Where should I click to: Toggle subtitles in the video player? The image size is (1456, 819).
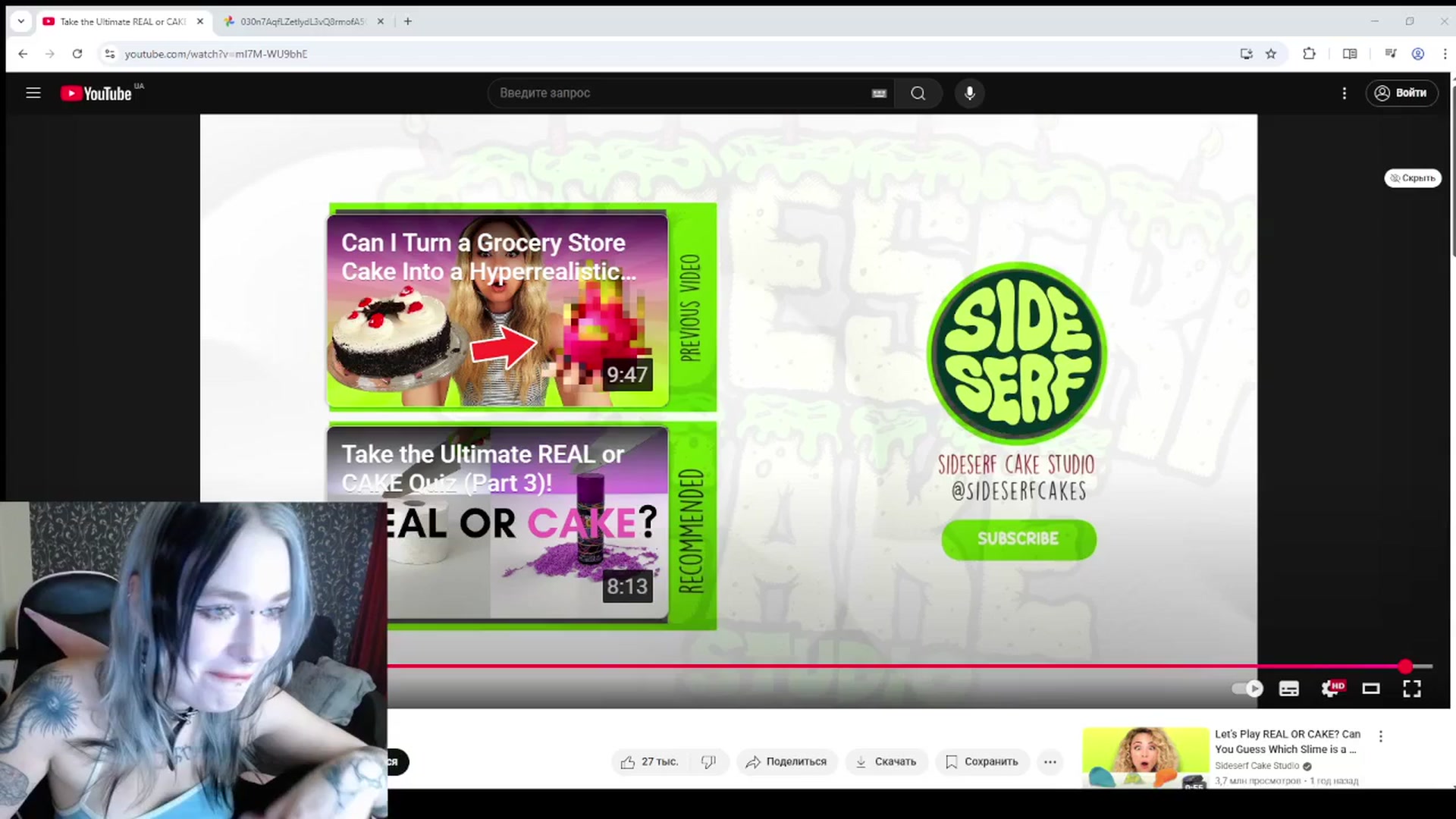(1289, 689)
